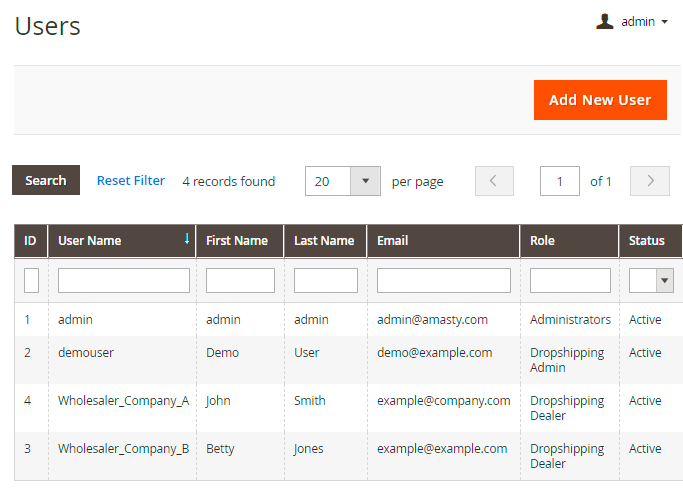The height and width of the screenshot is (491, 683).
Task: Go to the previous page arrow
Action: (493, 181)
